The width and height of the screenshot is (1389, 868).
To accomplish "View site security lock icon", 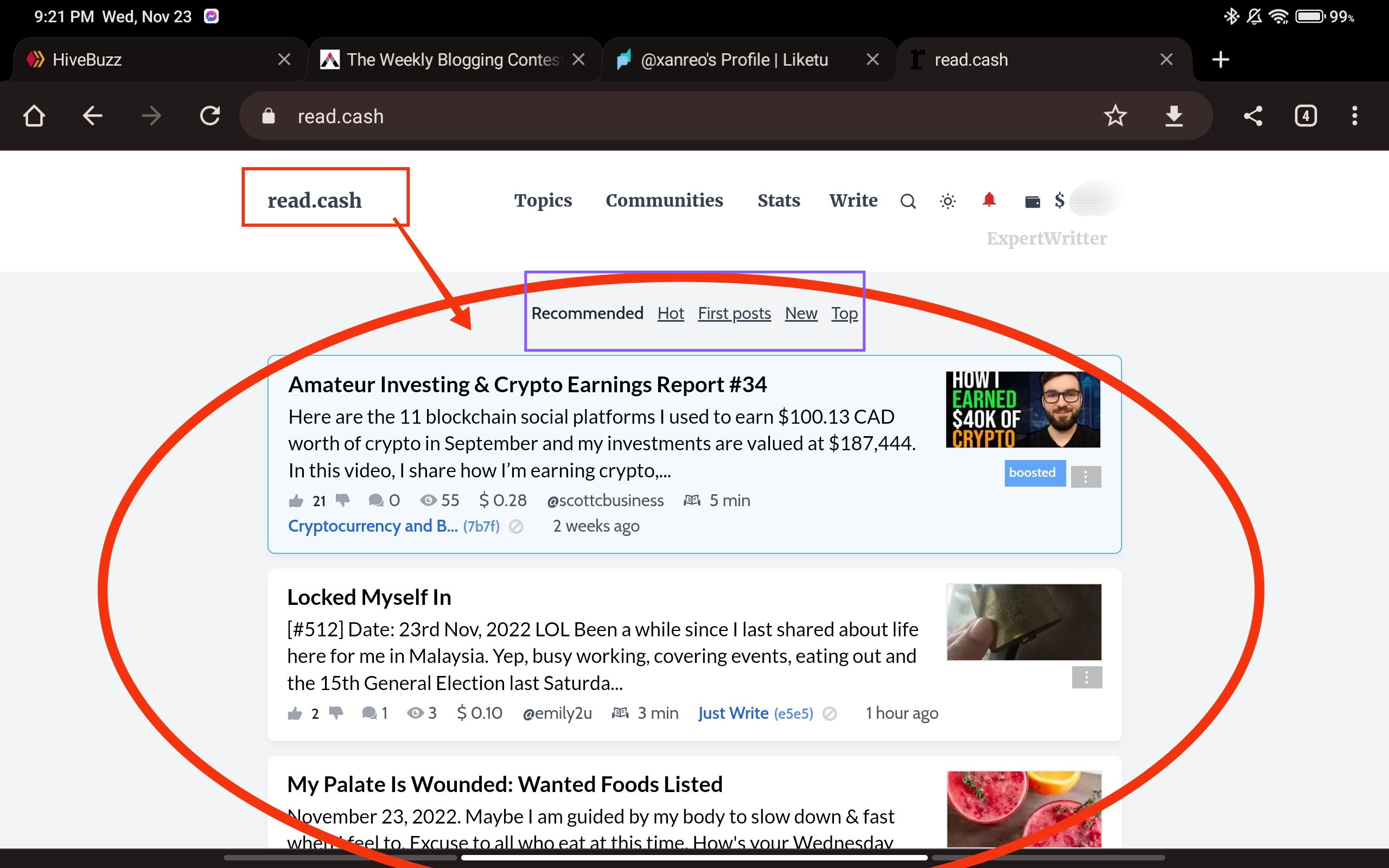I will click(268, 116).
